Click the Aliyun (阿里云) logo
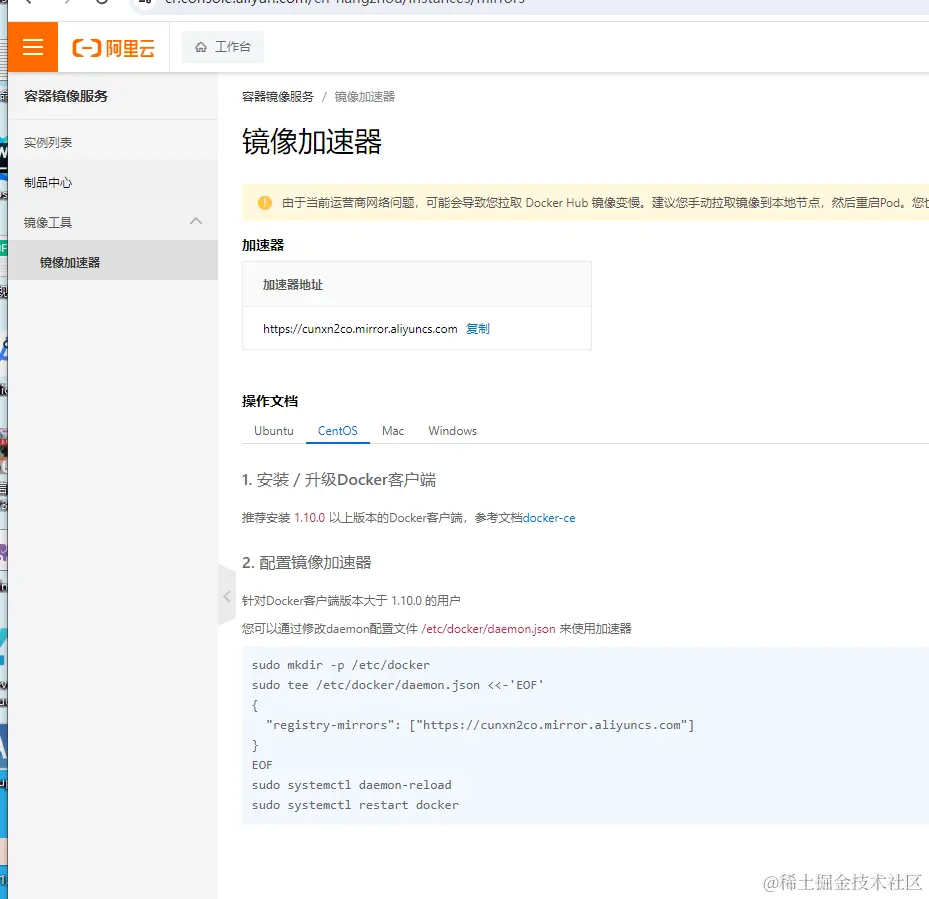This screenshot has height=899, width=929. [x=113, y=47]
